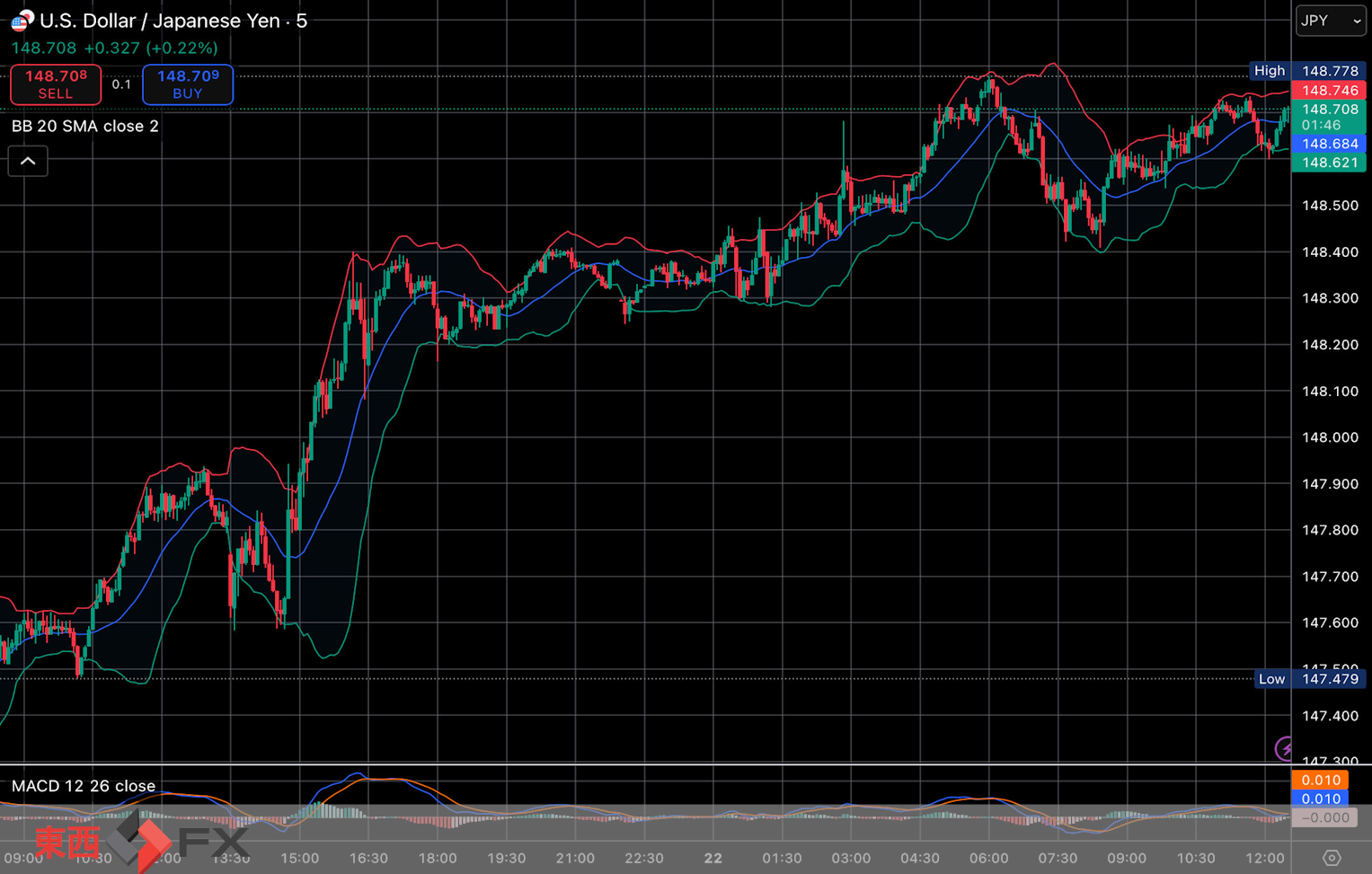Open chart settings via hexagon gear icon

[x=1331, y=858]
